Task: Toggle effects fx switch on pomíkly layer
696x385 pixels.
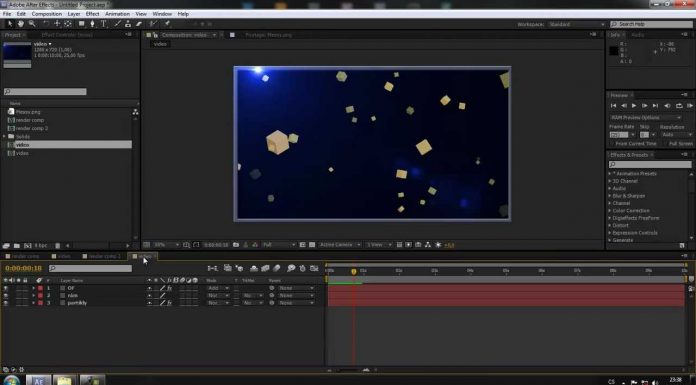Action: click(170, 303)
